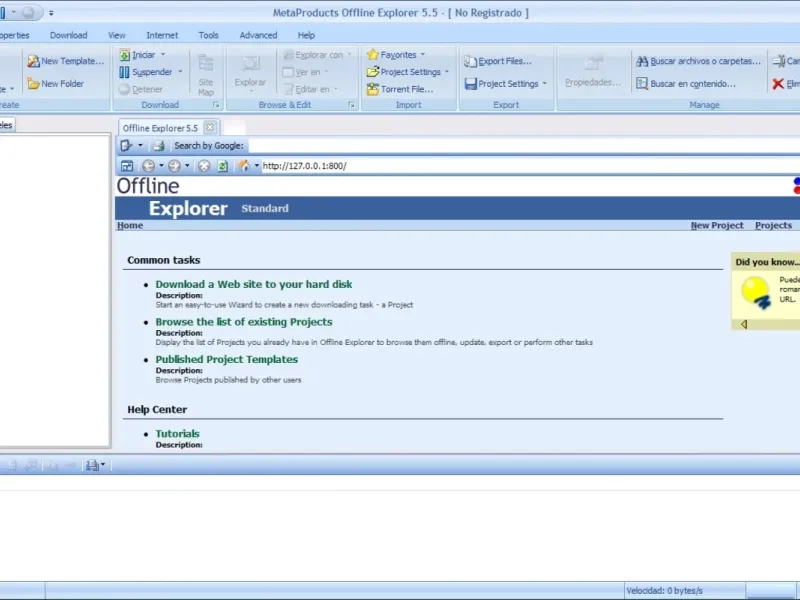Screen dimensions: 800x600
Task: Click the log save icon in bottom toolbar
Action: (x=92, y=465)
